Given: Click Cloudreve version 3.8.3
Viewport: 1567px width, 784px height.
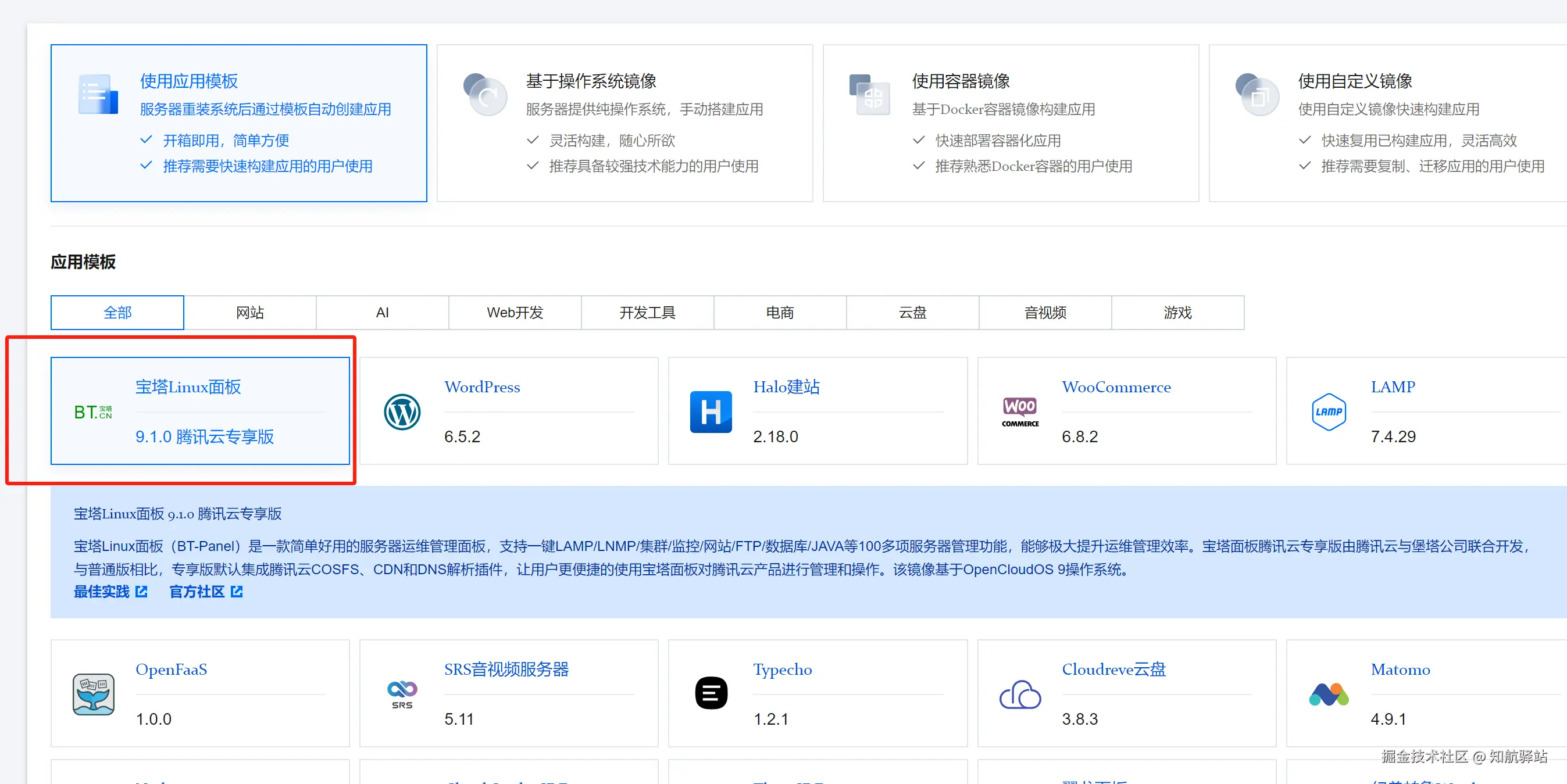Looking at the screenshot, I should [x=1080, y=719].
